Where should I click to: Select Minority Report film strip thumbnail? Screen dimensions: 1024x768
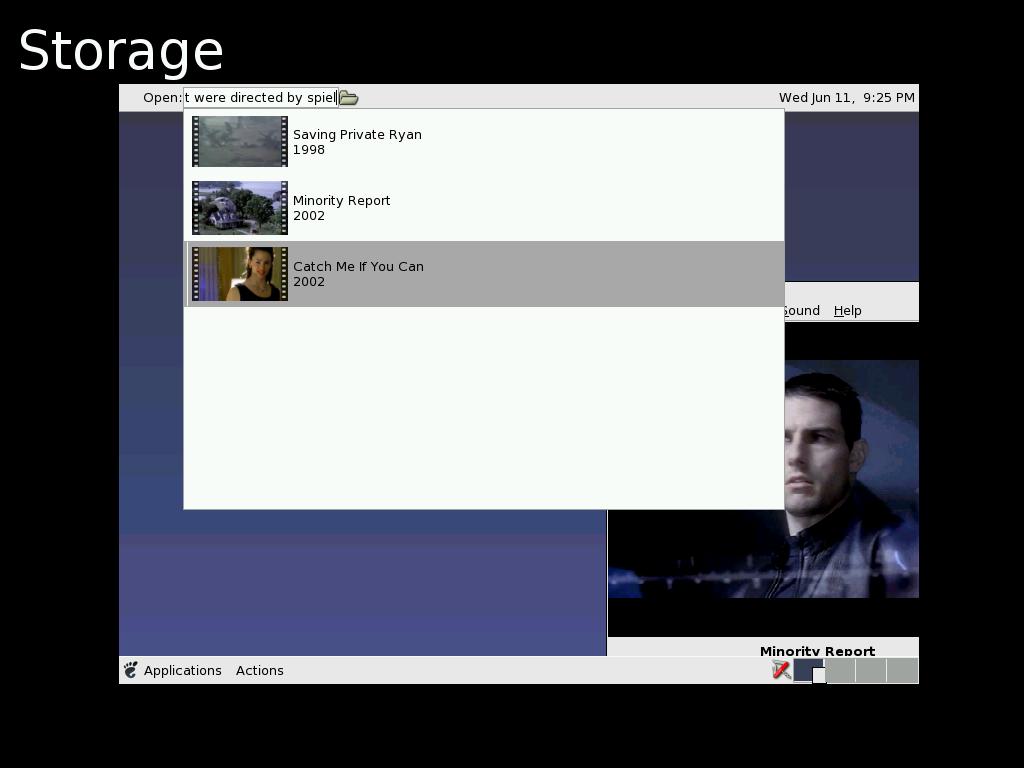[x=240, y=207]
